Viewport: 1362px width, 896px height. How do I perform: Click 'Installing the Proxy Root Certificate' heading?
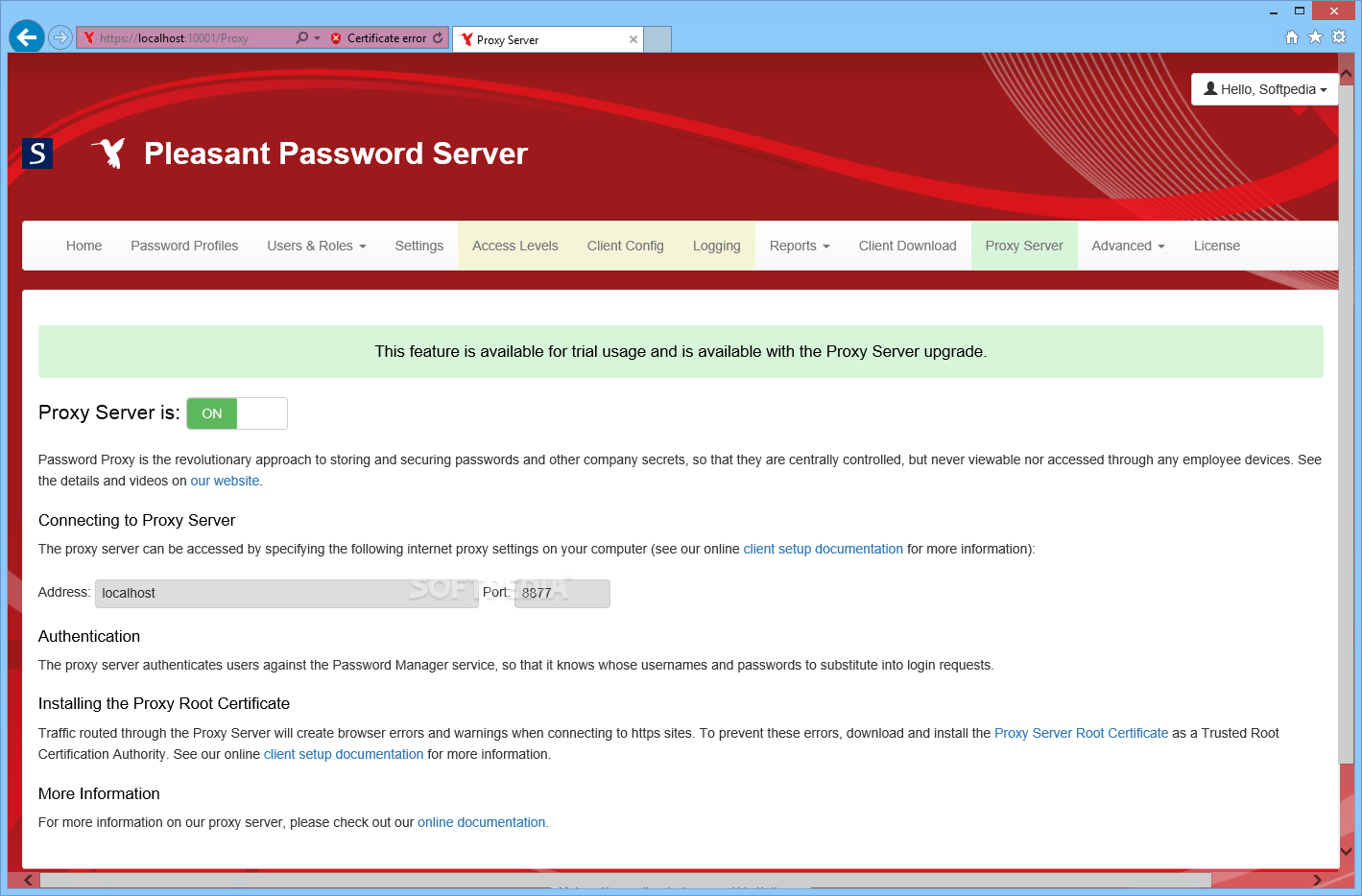164,703
